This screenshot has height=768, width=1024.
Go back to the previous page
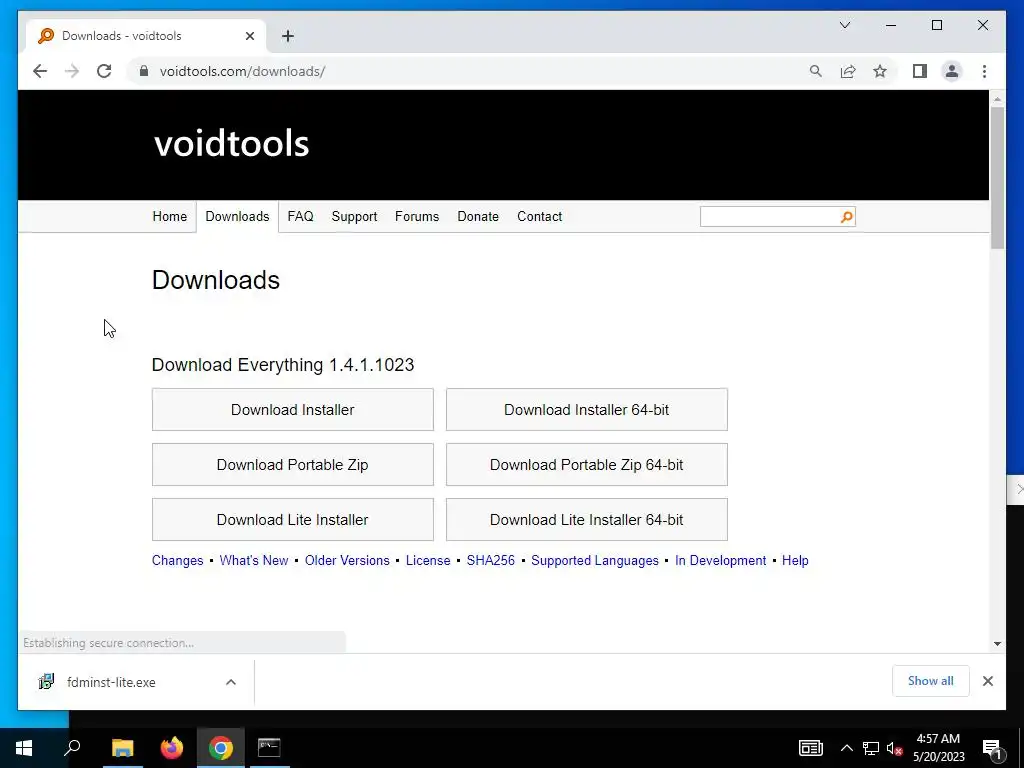point(40,71)
